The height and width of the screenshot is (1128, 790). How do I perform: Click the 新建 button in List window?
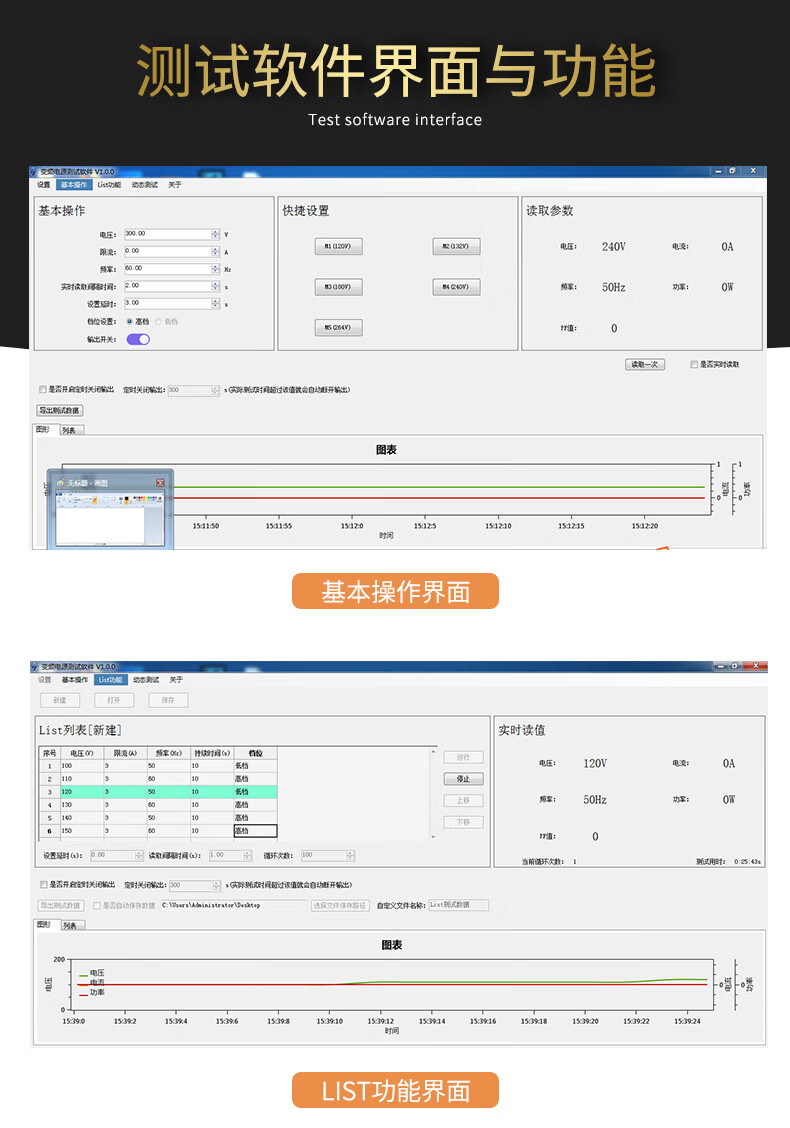[x=60, y=700]
